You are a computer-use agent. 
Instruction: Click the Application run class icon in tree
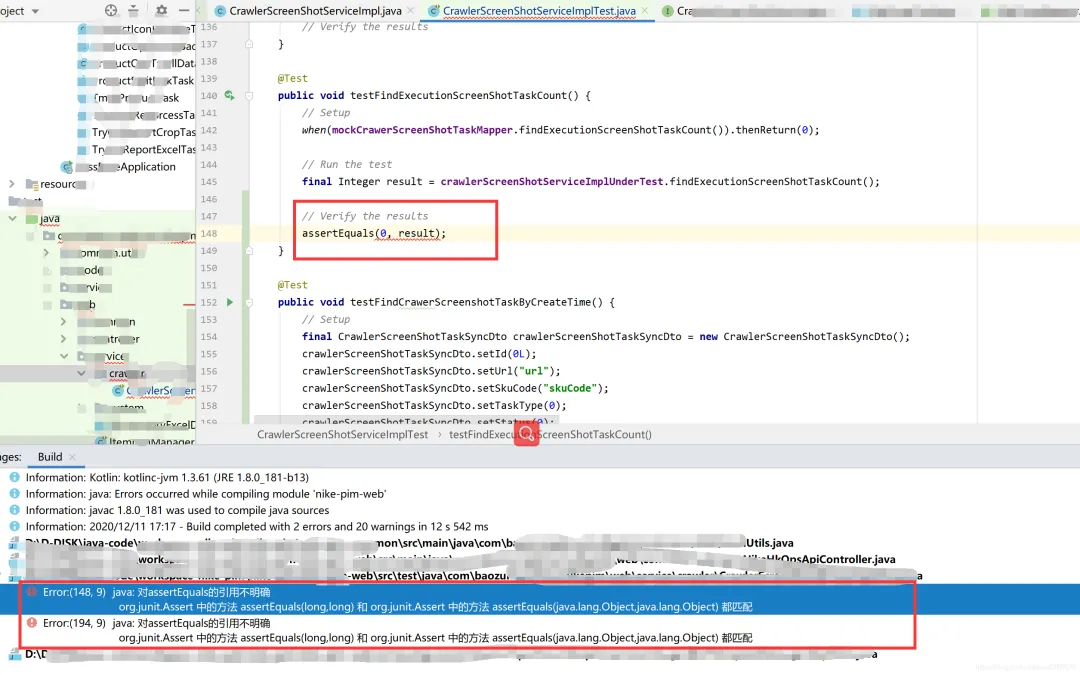[x=67, y=167]
